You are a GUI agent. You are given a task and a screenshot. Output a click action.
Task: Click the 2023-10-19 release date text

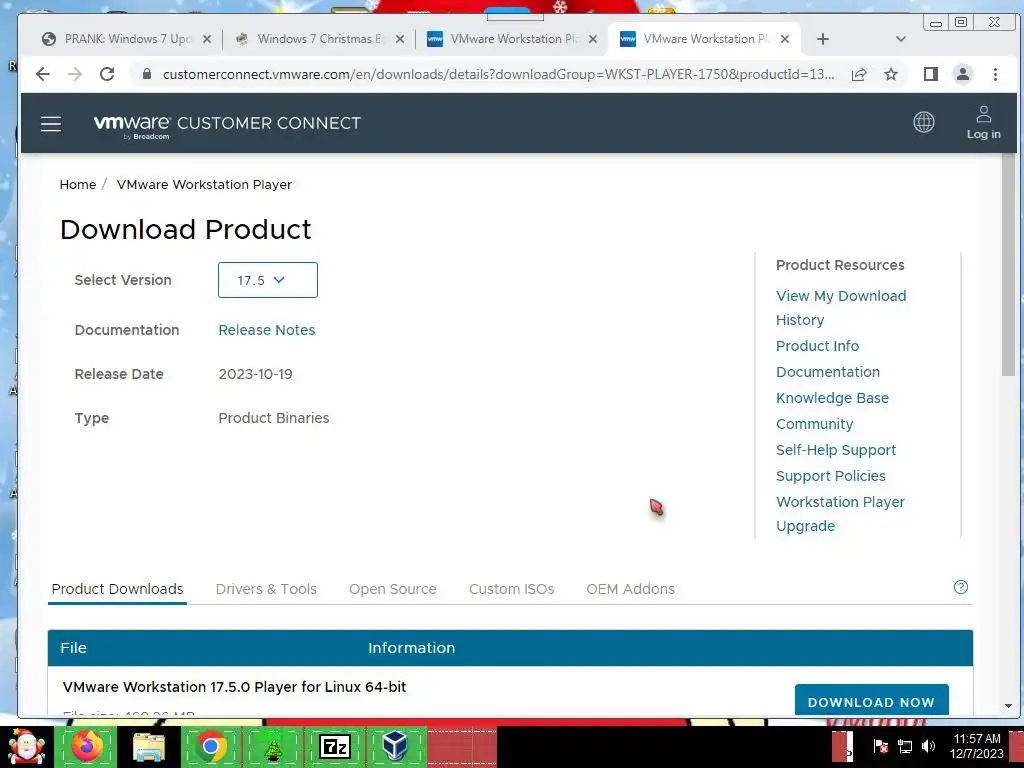pyautogui.click(x=255, y=374)
